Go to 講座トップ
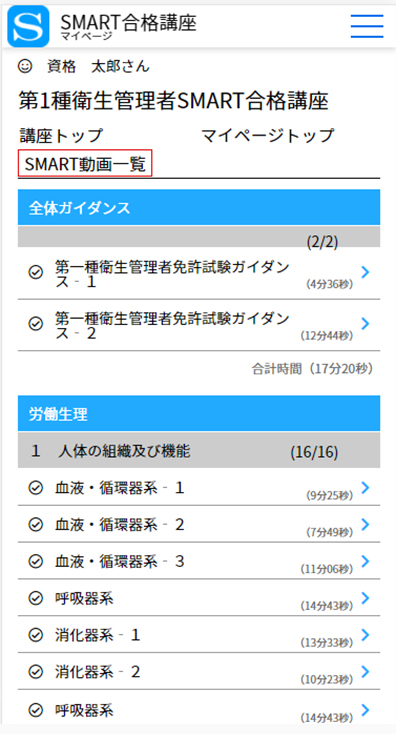 coord(61,136)
